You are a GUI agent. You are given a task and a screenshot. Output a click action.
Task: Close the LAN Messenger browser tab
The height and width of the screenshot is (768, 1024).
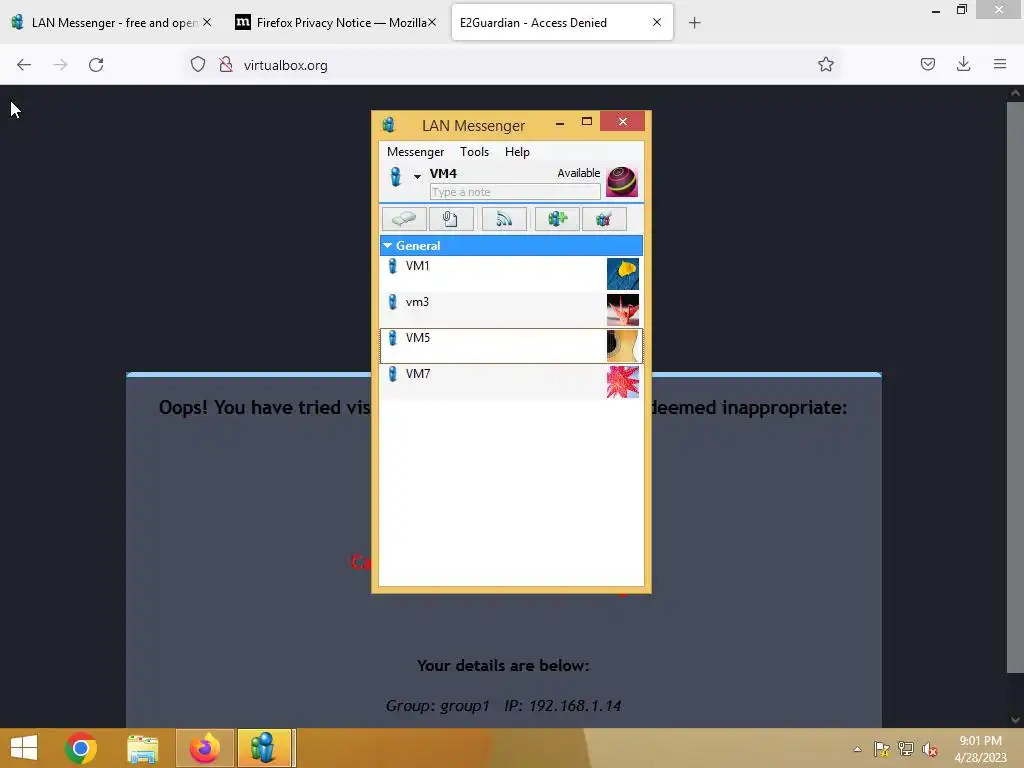[207, 22]
